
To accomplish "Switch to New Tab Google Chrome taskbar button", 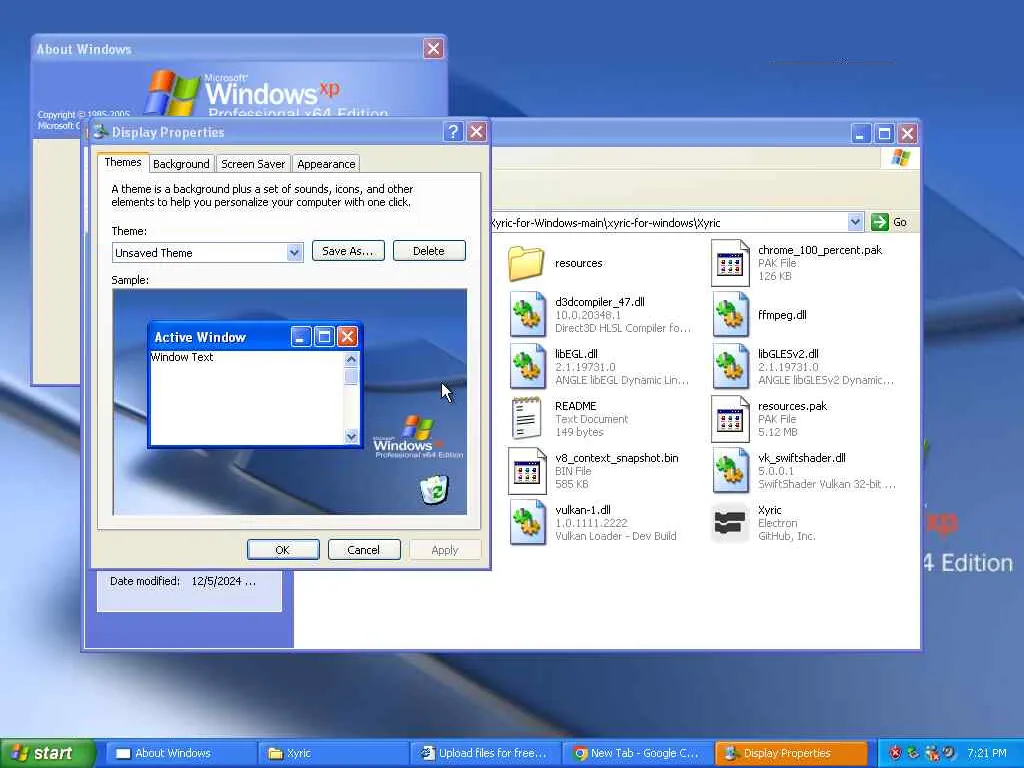I will pyautogui.click(x=639, y=753).
